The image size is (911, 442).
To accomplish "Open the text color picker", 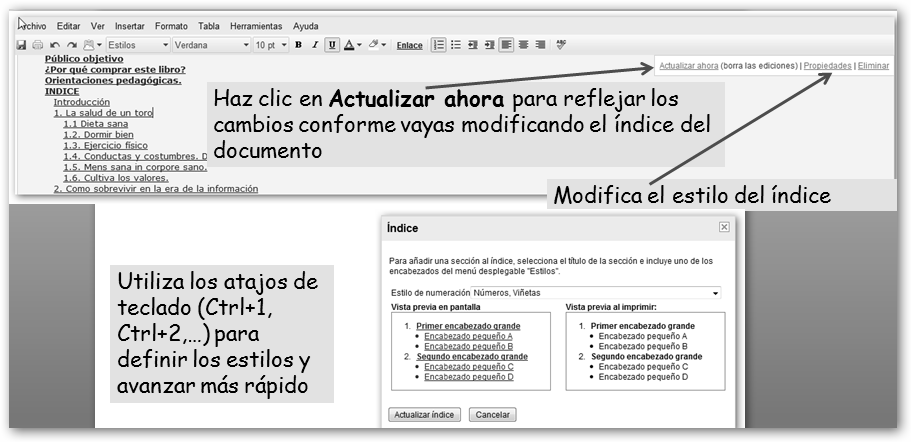I will tap(351, 45).
